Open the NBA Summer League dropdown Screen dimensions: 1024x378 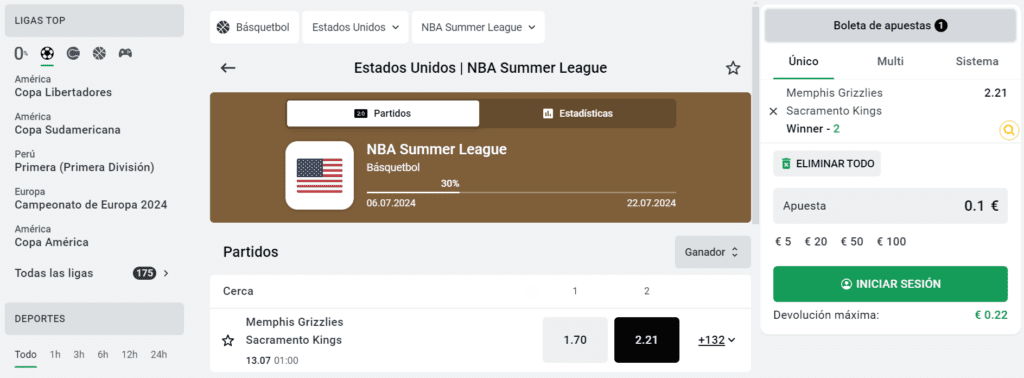coord(478,27)
